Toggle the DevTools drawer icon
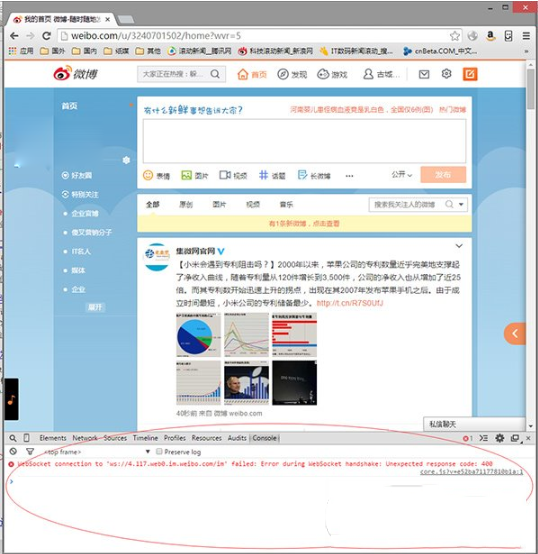Viewport: 538px width, 554px height. pos(483,438)
